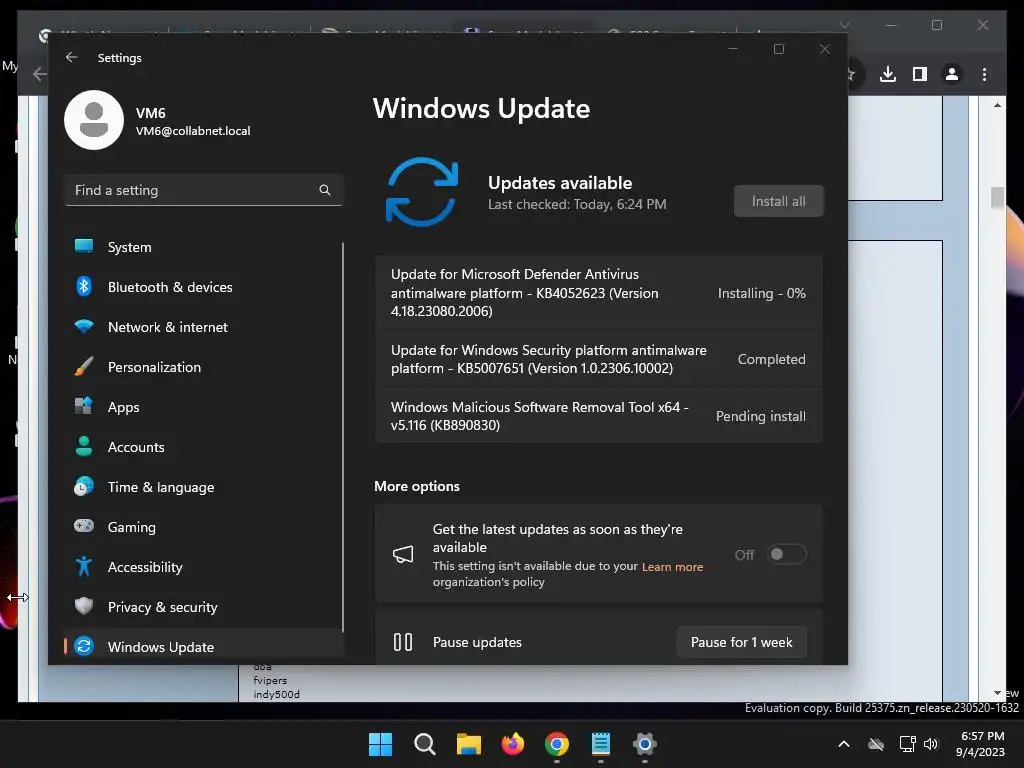Click the volume speaker tray icon
This screenshot has height=768, width=1024.
coord(931,744)
